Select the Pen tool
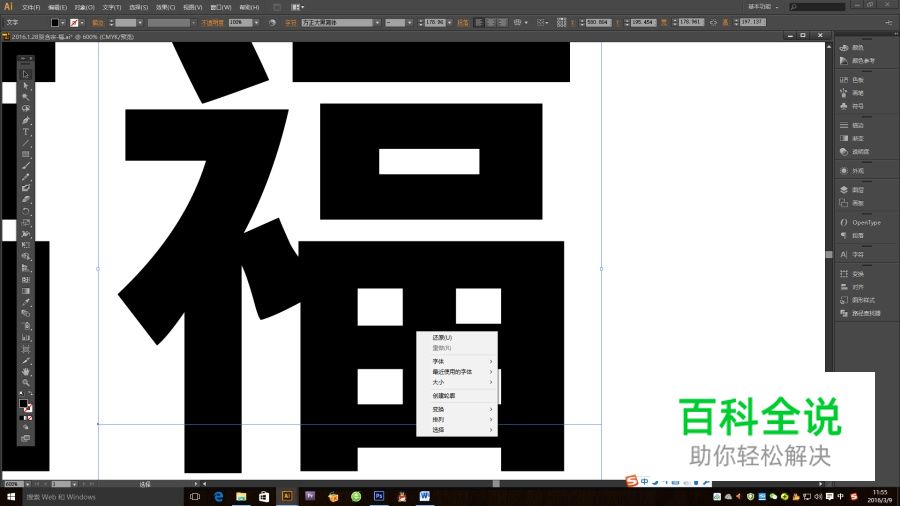The width and height of the screenshot is (900, 506). click(x=25, y=120)
